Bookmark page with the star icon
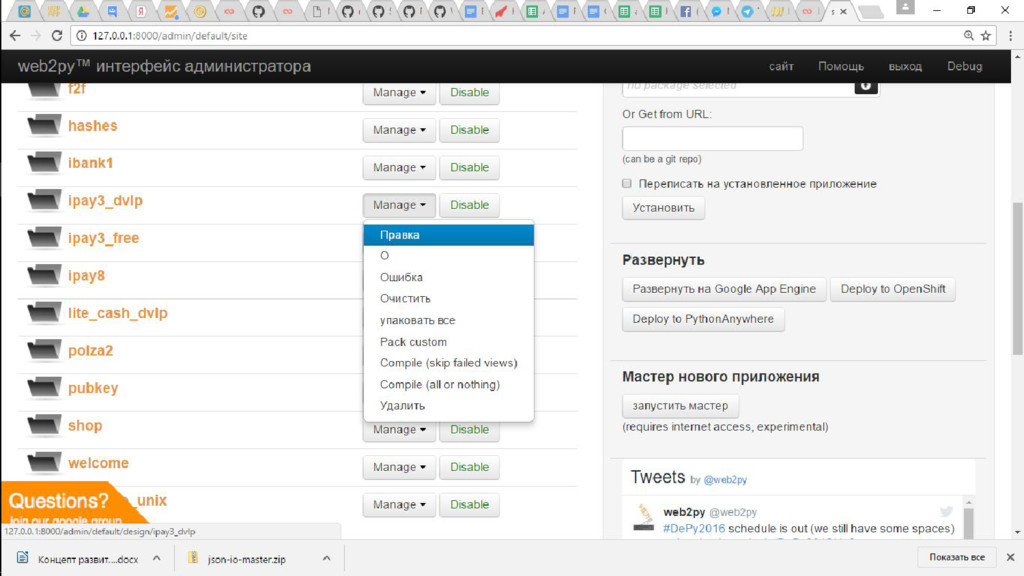The image size is (1024, 576). click(985, 36)
